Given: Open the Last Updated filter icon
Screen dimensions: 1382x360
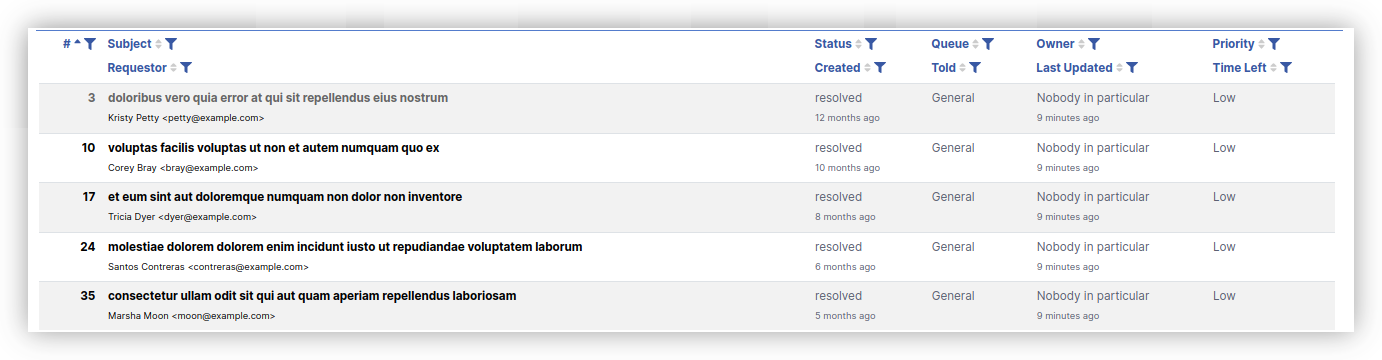Looking at the screenshot, I should click(1132, 68).
